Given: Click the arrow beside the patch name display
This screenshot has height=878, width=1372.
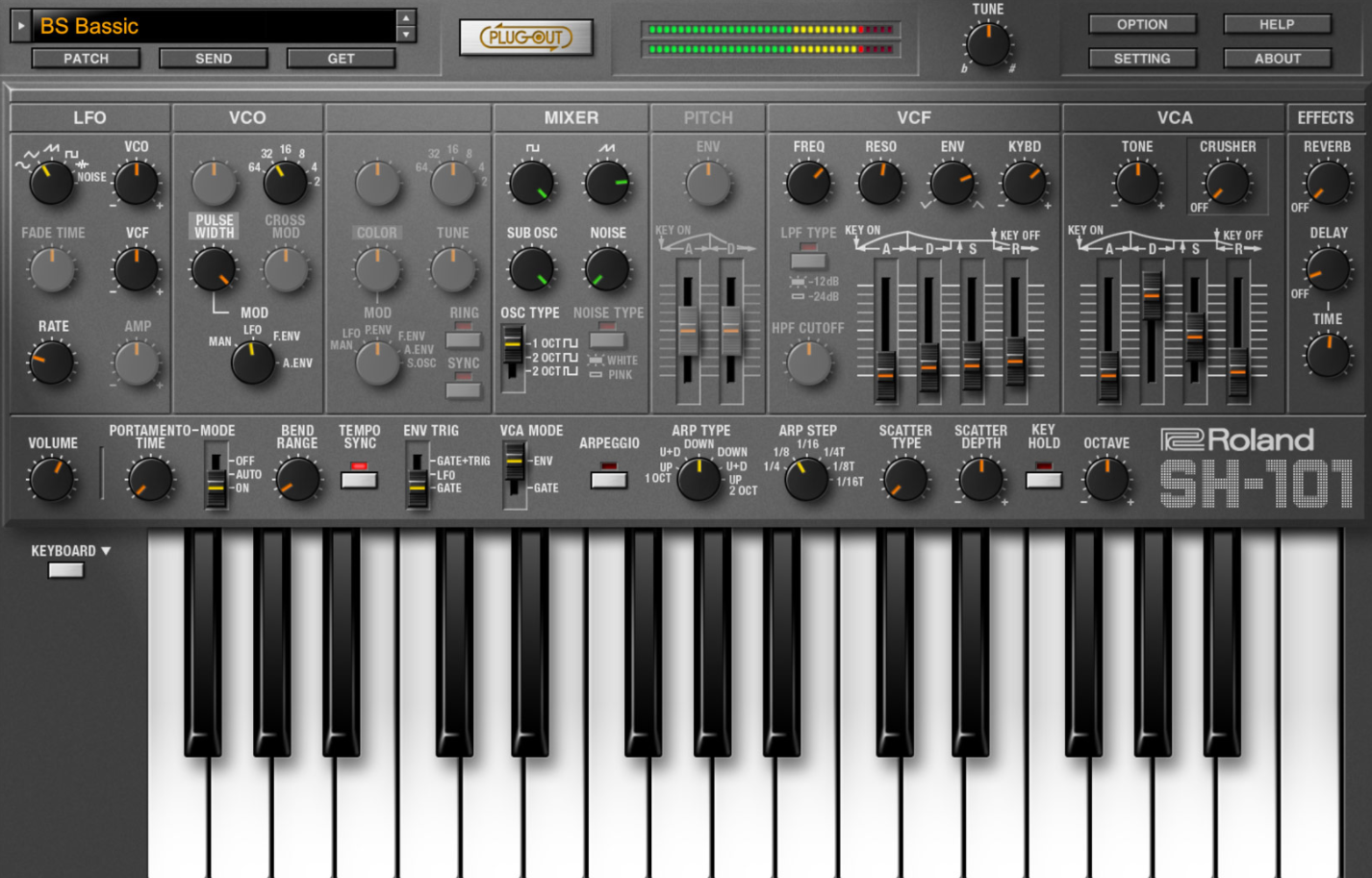Looking at the screenshot, I should [x=18, y=26].
